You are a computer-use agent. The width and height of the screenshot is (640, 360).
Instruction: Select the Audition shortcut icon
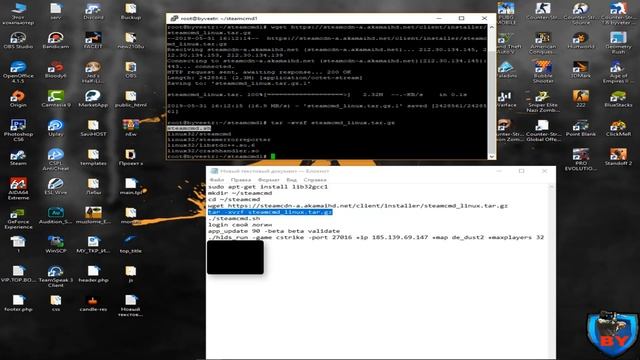point(56,216)
